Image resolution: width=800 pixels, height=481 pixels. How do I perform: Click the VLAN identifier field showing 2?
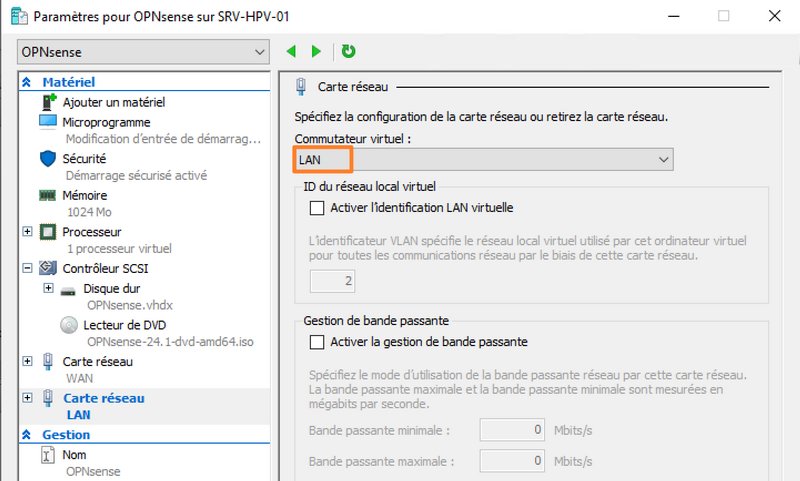[332, 281]
